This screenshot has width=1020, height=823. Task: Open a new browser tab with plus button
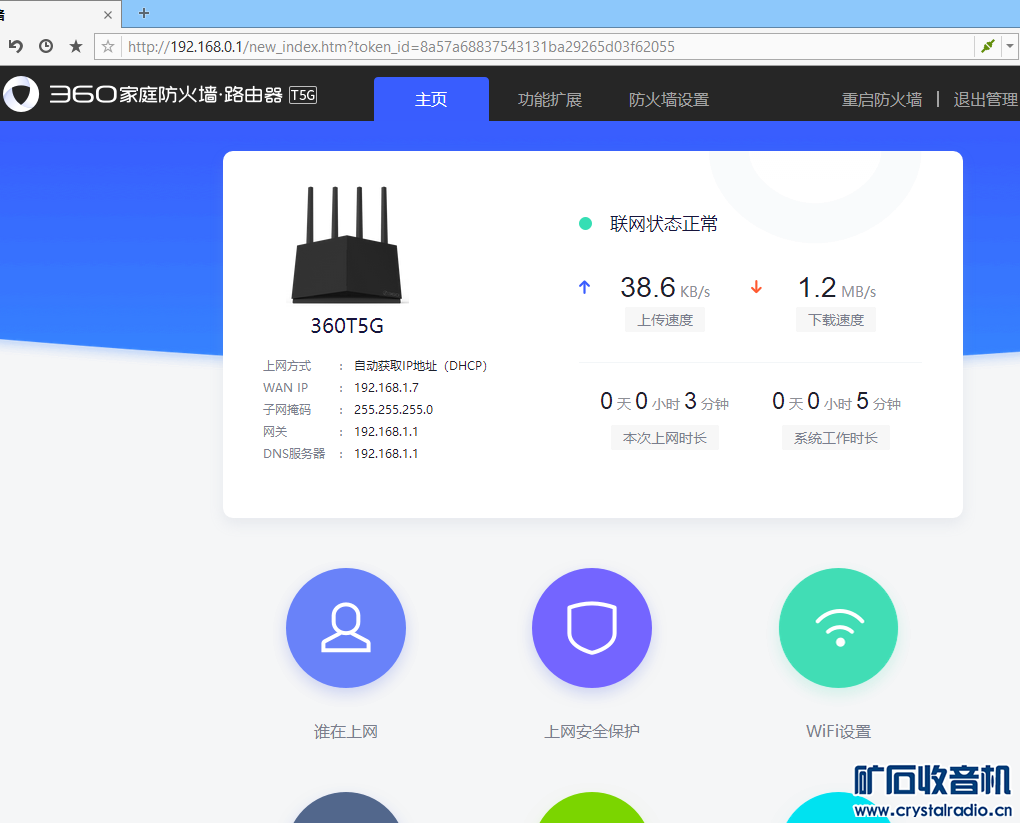point(144,13)
